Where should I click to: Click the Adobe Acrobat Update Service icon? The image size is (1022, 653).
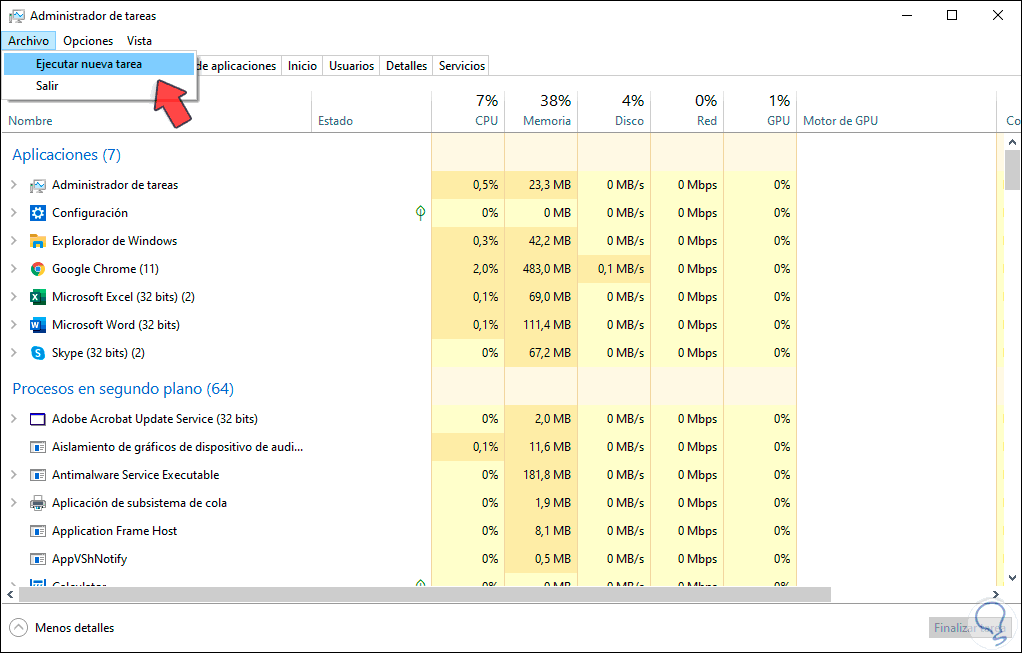click(x=38, y=419)
